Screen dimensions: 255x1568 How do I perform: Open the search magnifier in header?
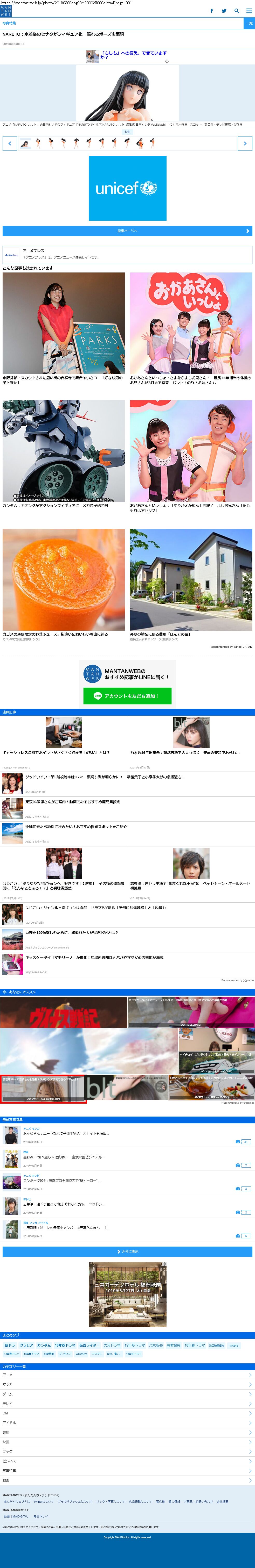point(237,11)
